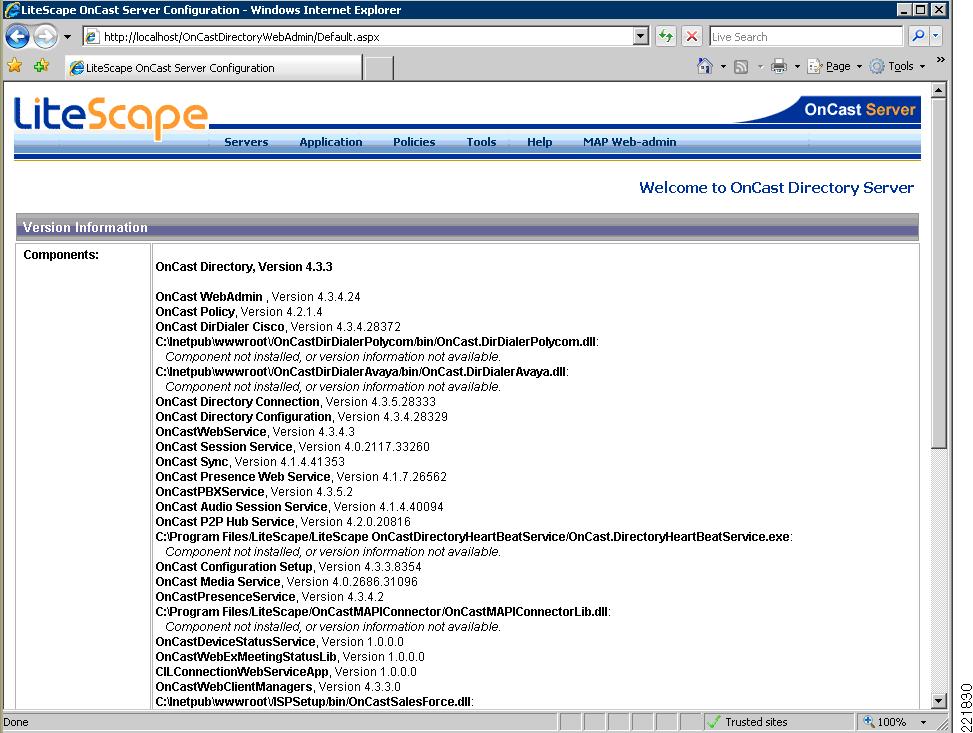Click the RSS Feeds icon
973x733 pixels.
coord(741,66)
